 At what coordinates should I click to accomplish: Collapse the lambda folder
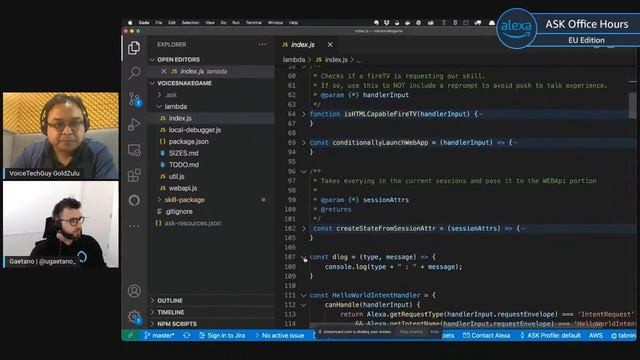(159, 107)
